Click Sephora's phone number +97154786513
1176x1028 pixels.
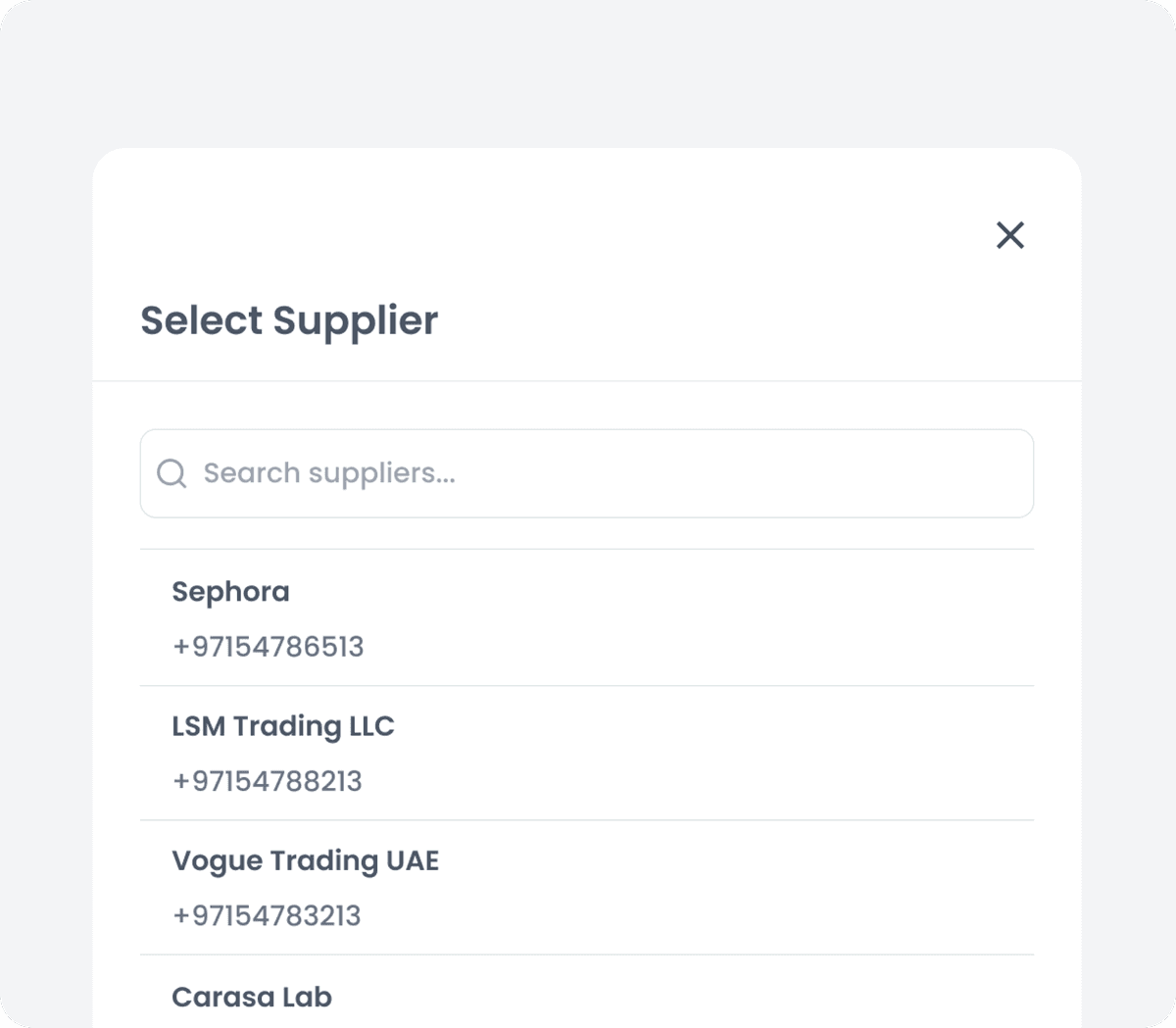[x=268, y=647]
